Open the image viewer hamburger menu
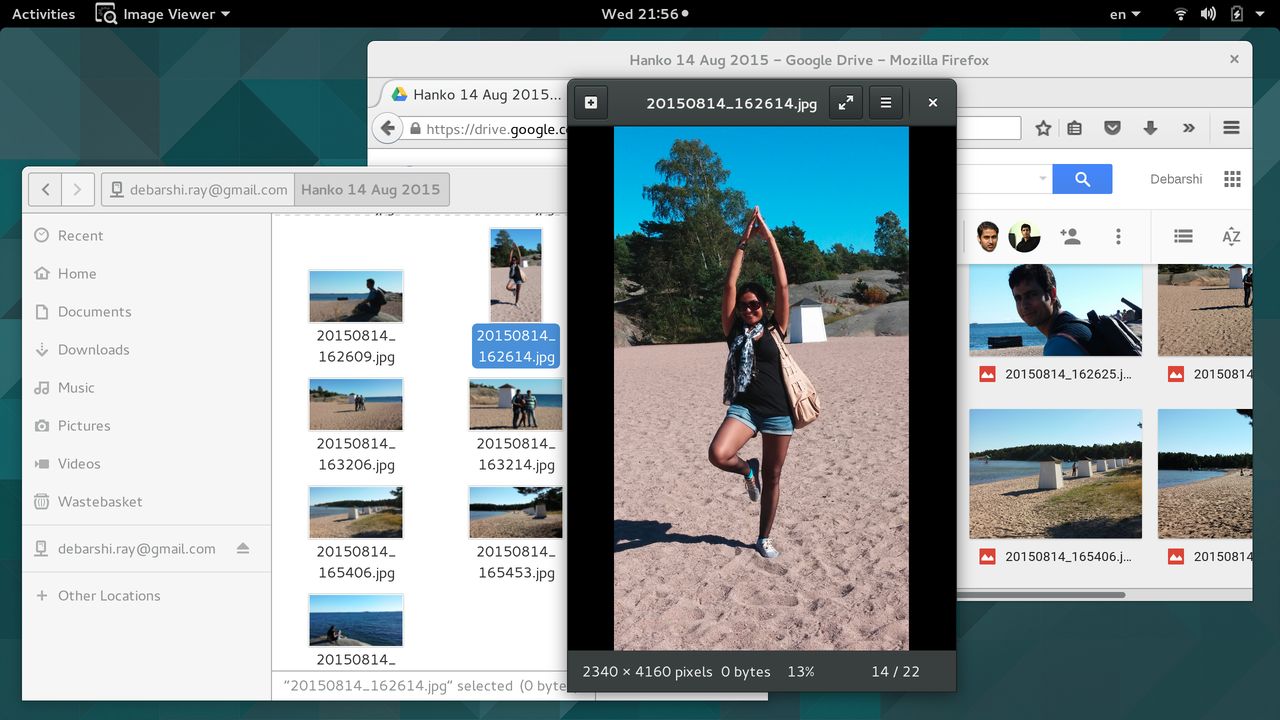The image size is (1280, 720). coord(885,103)
